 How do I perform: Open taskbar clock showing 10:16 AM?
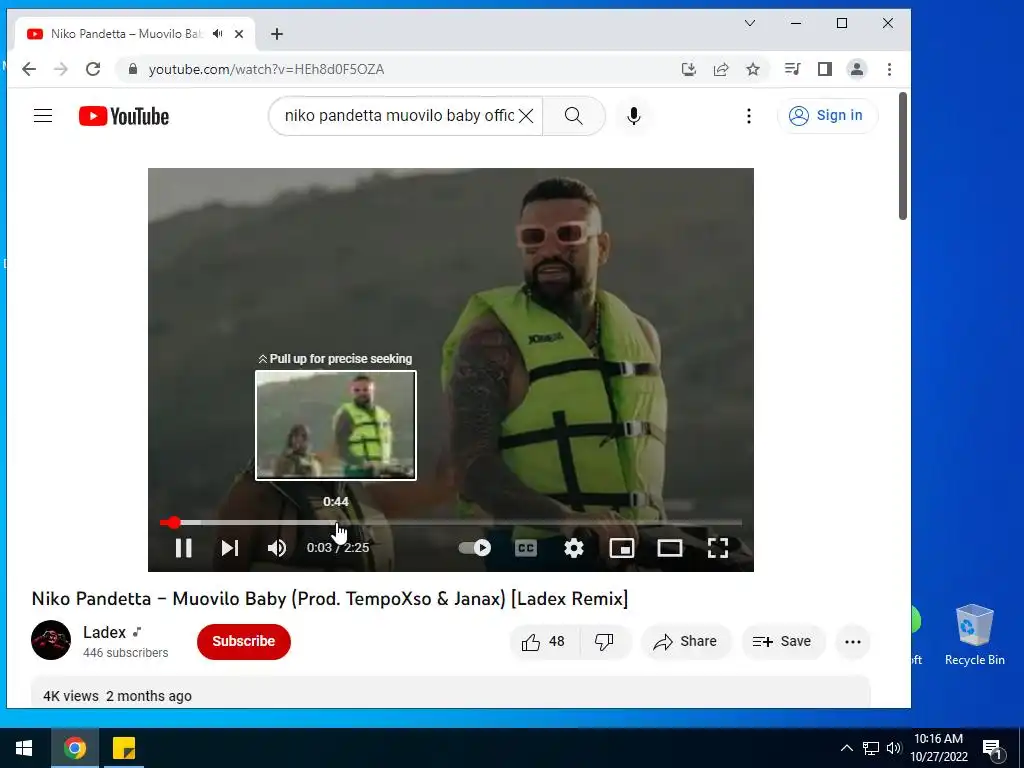coord(938,748)
